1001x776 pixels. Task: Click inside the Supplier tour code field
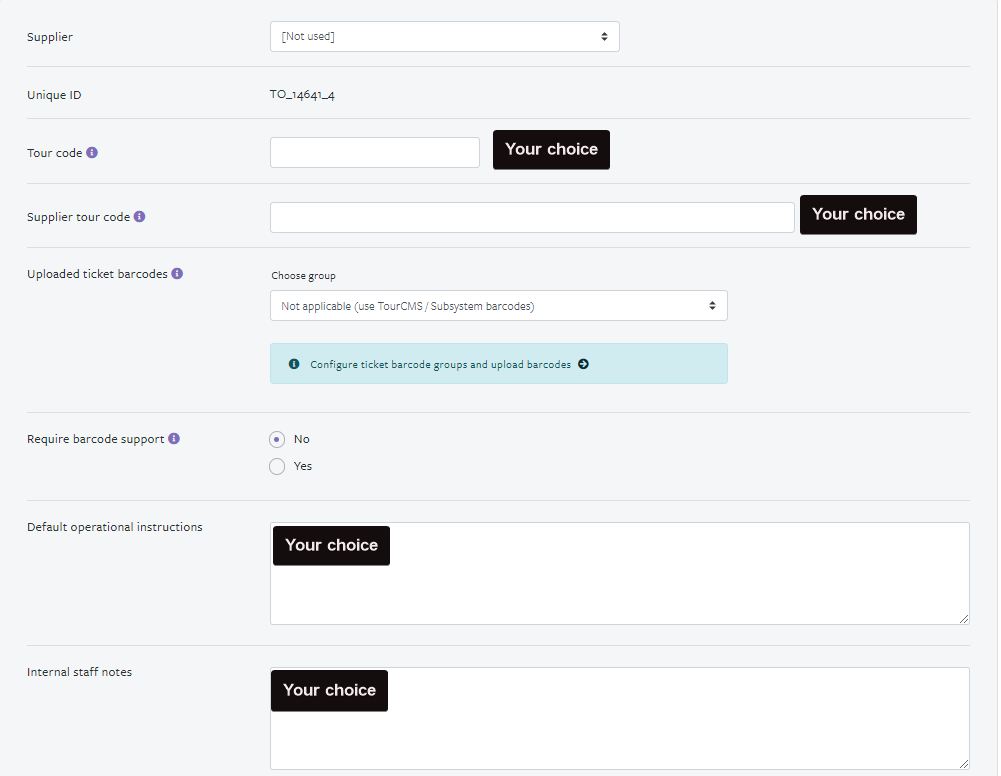[x=532, y=216]
